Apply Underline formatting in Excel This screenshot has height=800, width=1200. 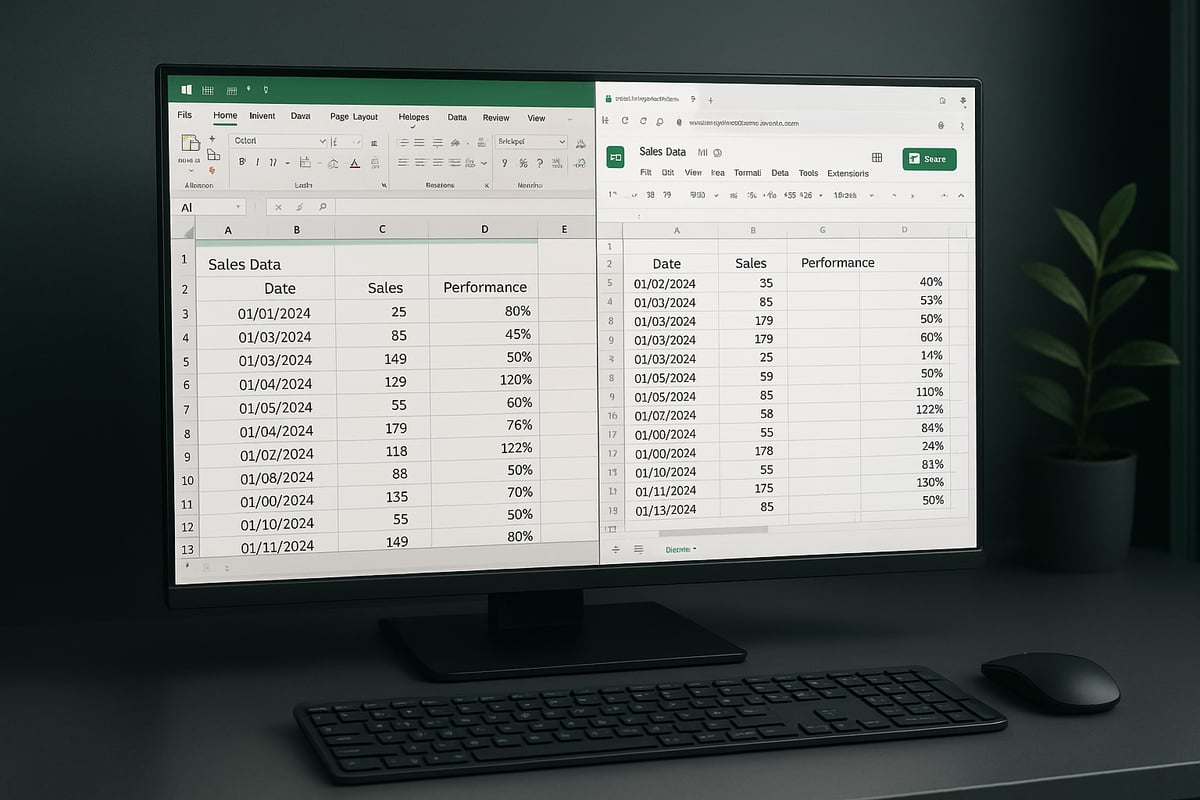pyautogui.click(x=271, y=160)
